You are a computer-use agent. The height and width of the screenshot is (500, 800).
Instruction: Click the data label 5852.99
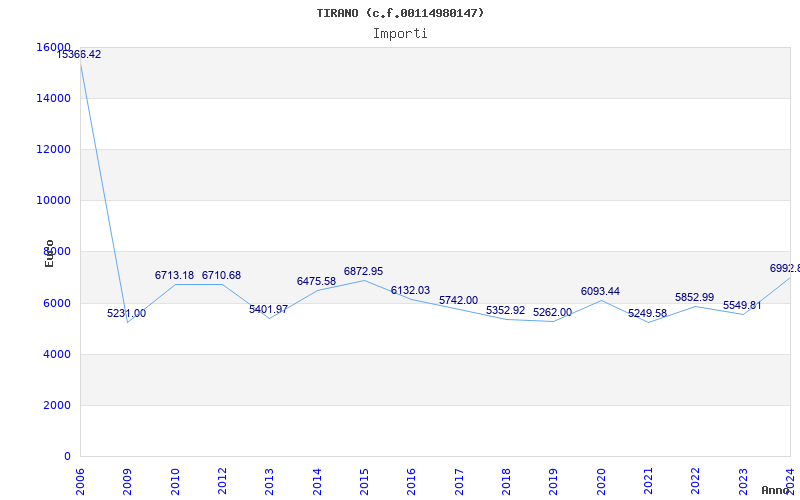[694, 297]
